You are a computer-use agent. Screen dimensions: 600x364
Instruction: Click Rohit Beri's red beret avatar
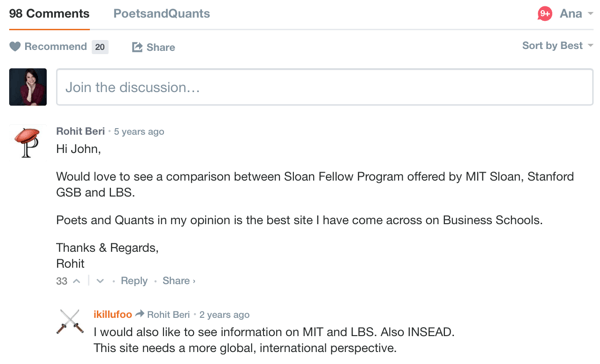[x=28, y=142]
